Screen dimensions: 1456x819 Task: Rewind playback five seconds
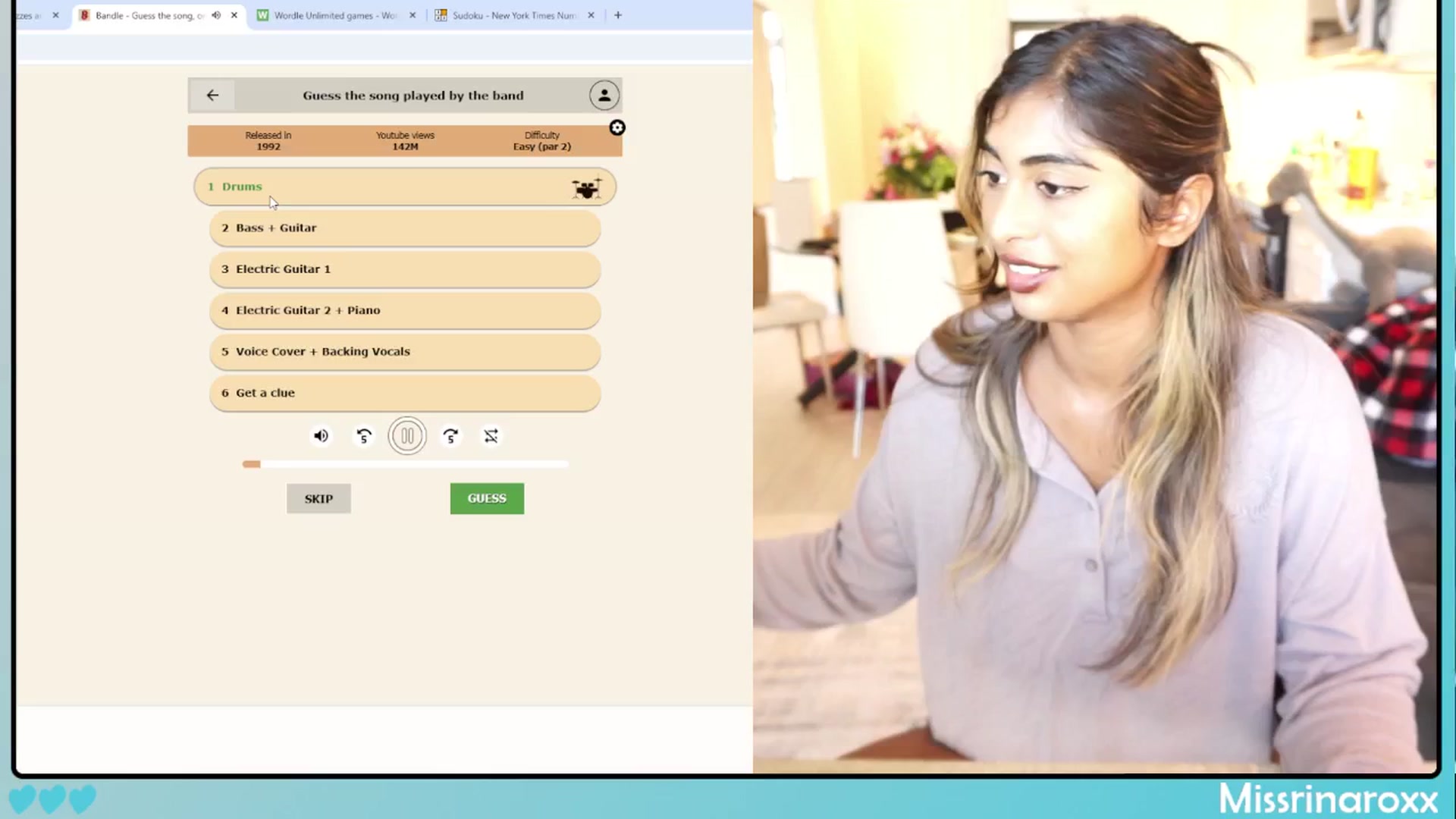coord(364,436)
